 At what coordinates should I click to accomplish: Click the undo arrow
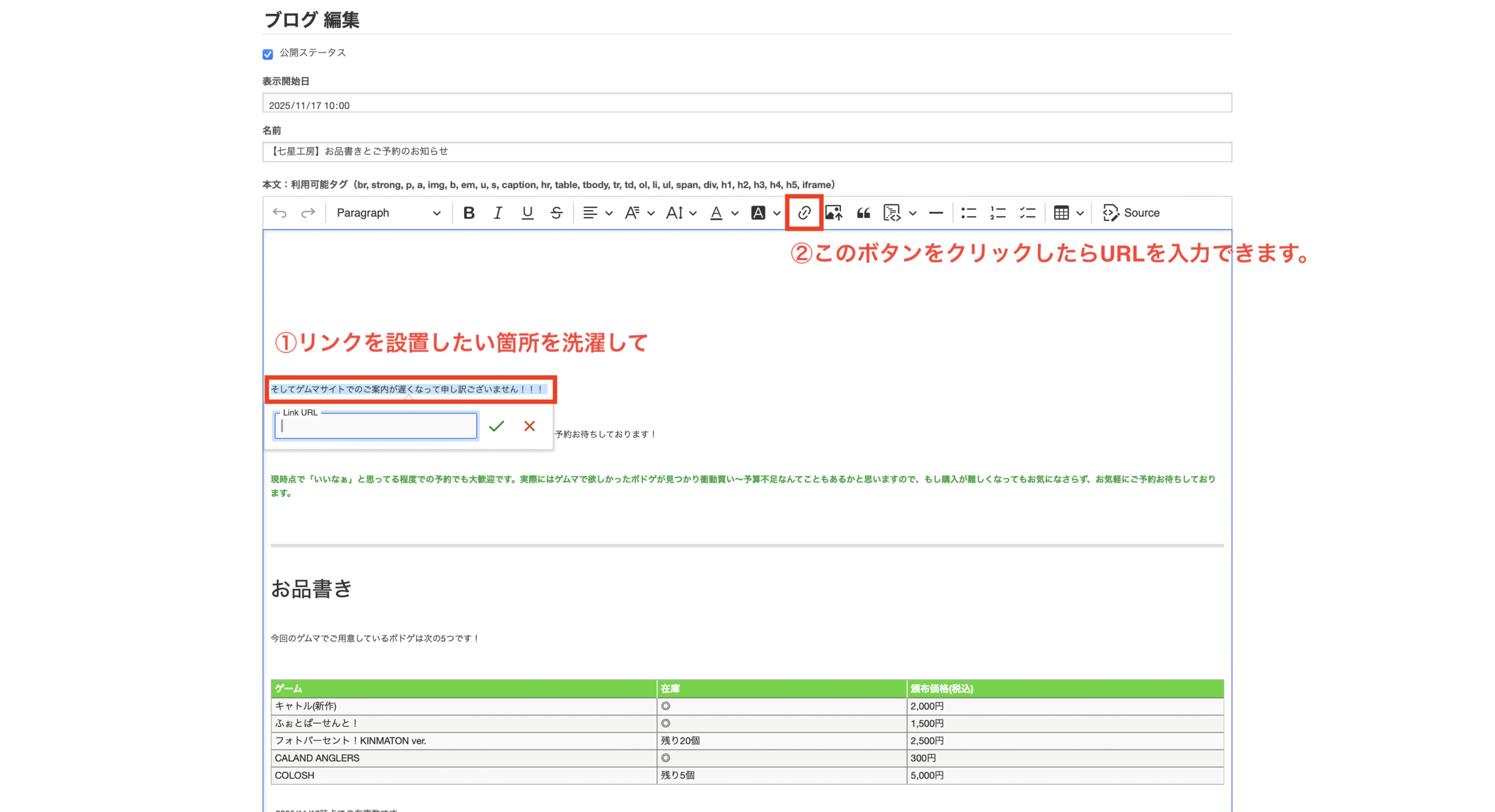click(x=280, y=213)
